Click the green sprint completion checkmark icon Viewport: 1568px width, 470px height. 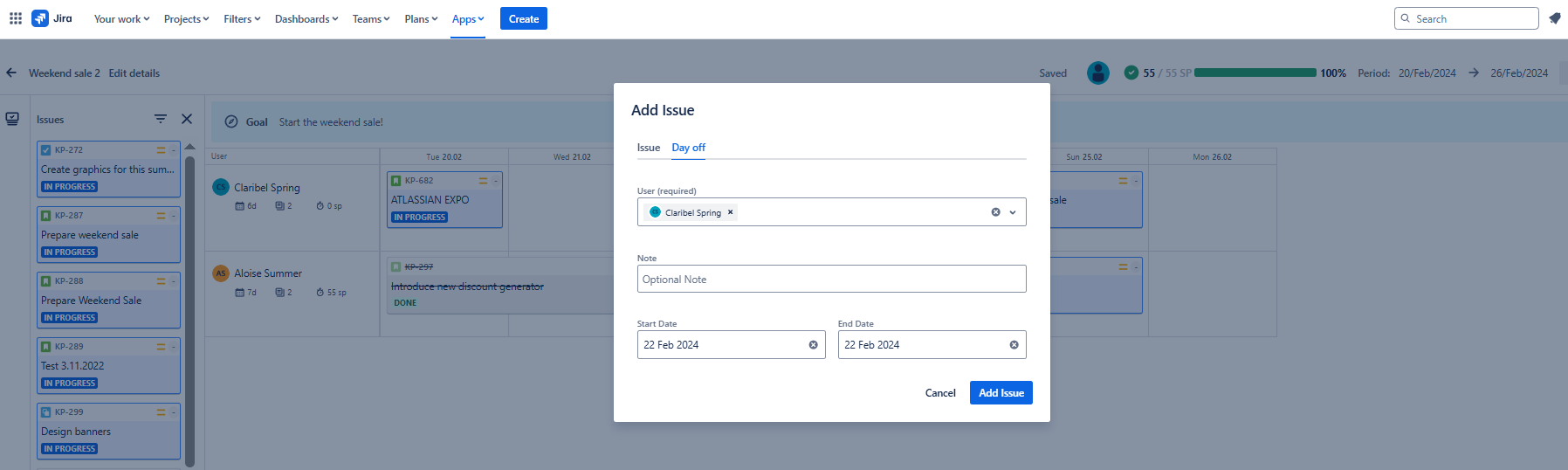(1131, 73)
